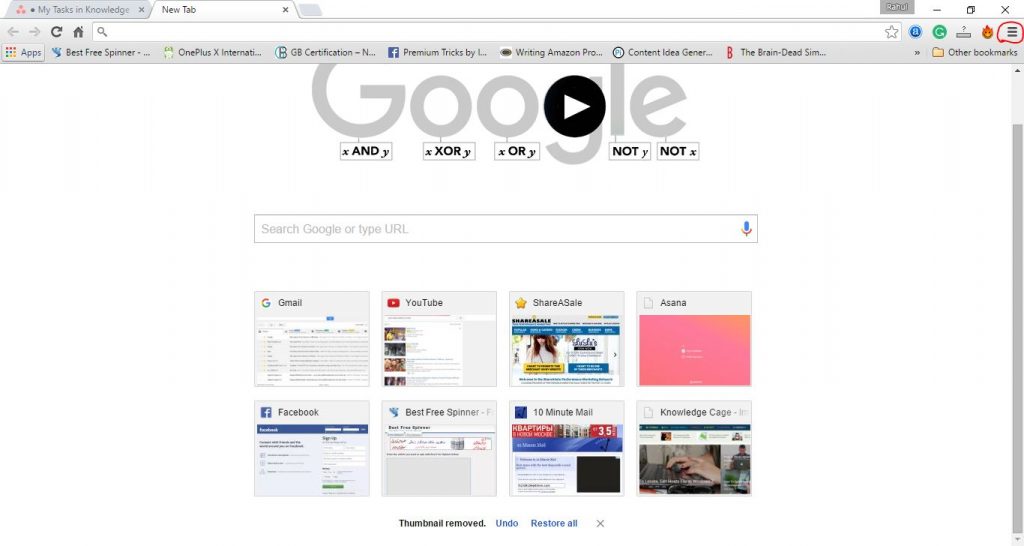Open Content Idea Gener... bookmark

click(663, 52)
